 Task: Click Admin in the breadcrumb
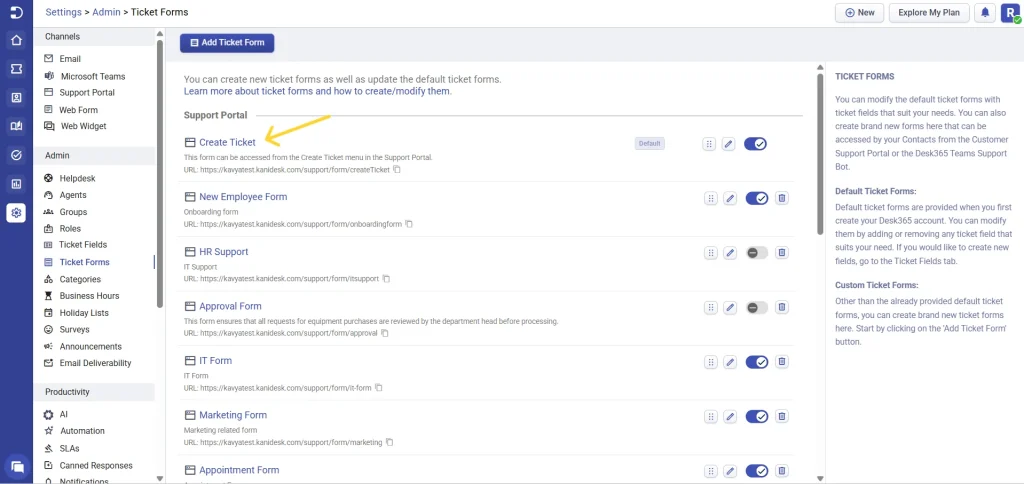106,12
